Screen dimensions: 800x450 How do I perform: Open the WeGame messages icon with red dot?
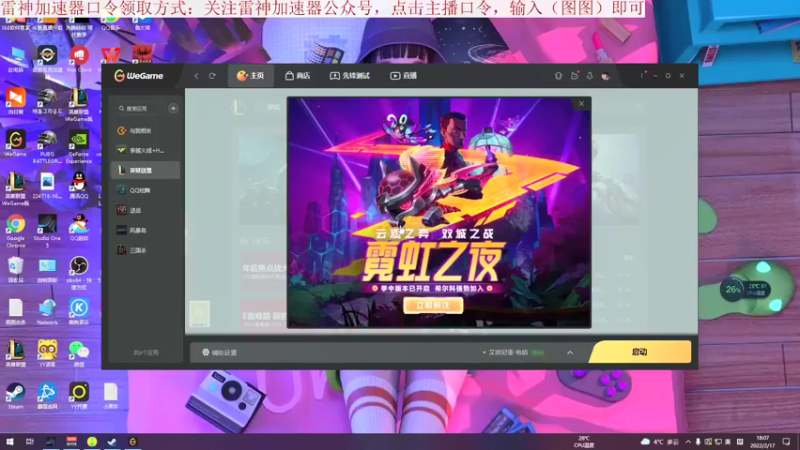coord(574,76)
